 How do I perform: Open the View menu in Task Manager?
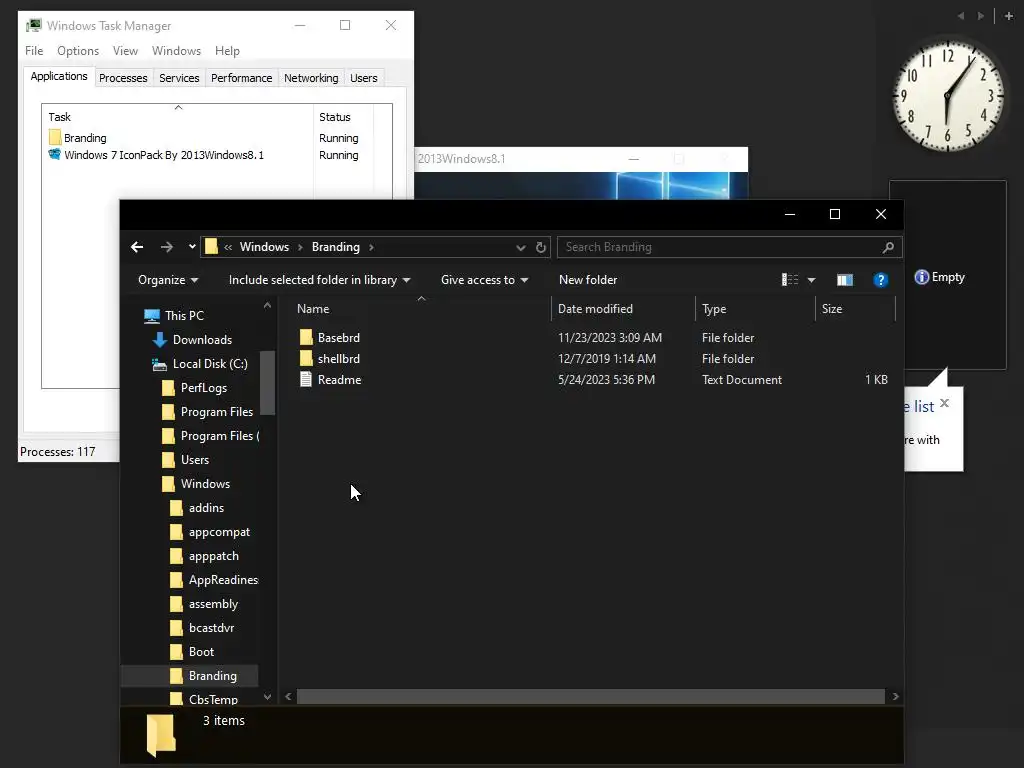[125, 51]
